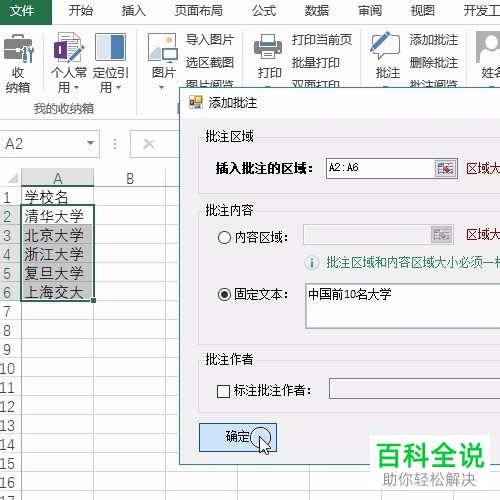
Task: Click the 确定 button
Action: pos(238,437)
